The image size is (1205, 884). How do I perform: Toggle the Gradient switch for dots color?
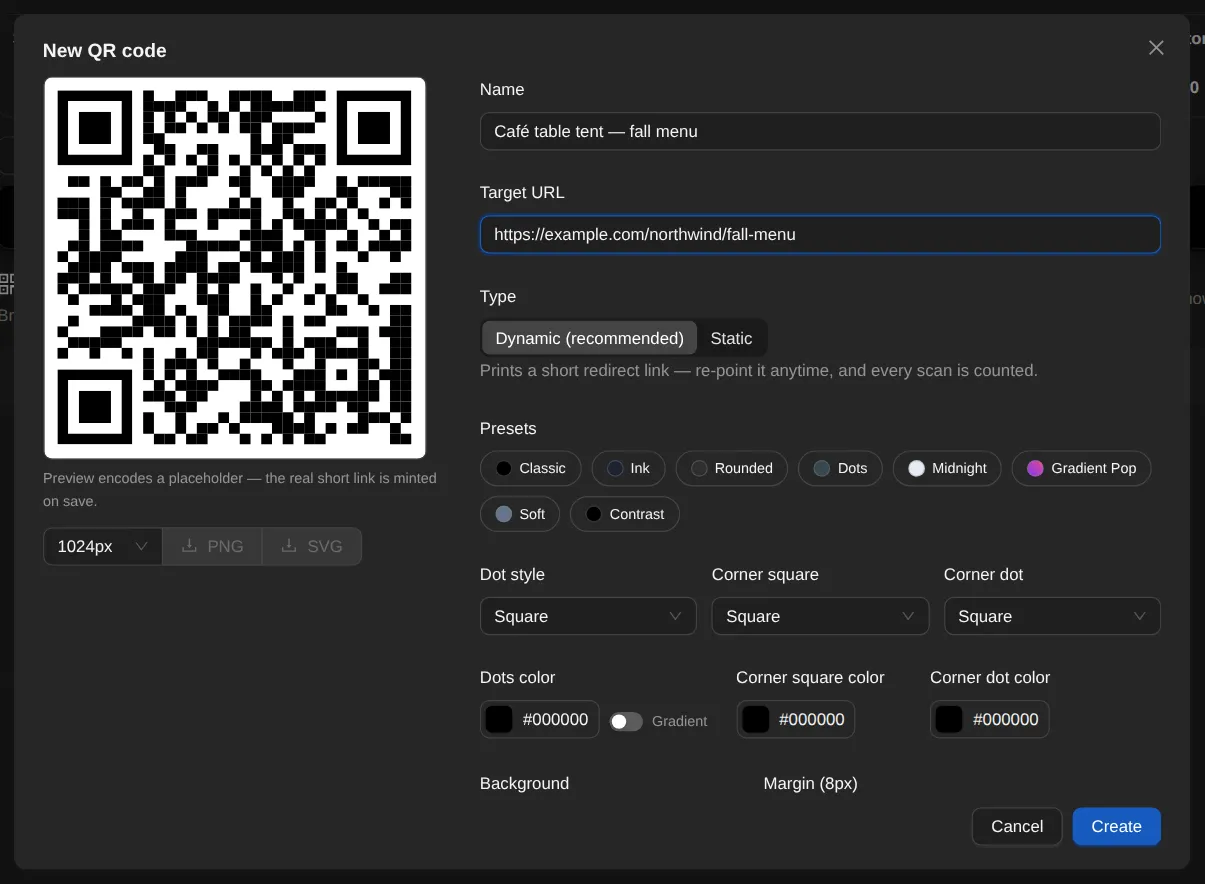click(626, 721)
